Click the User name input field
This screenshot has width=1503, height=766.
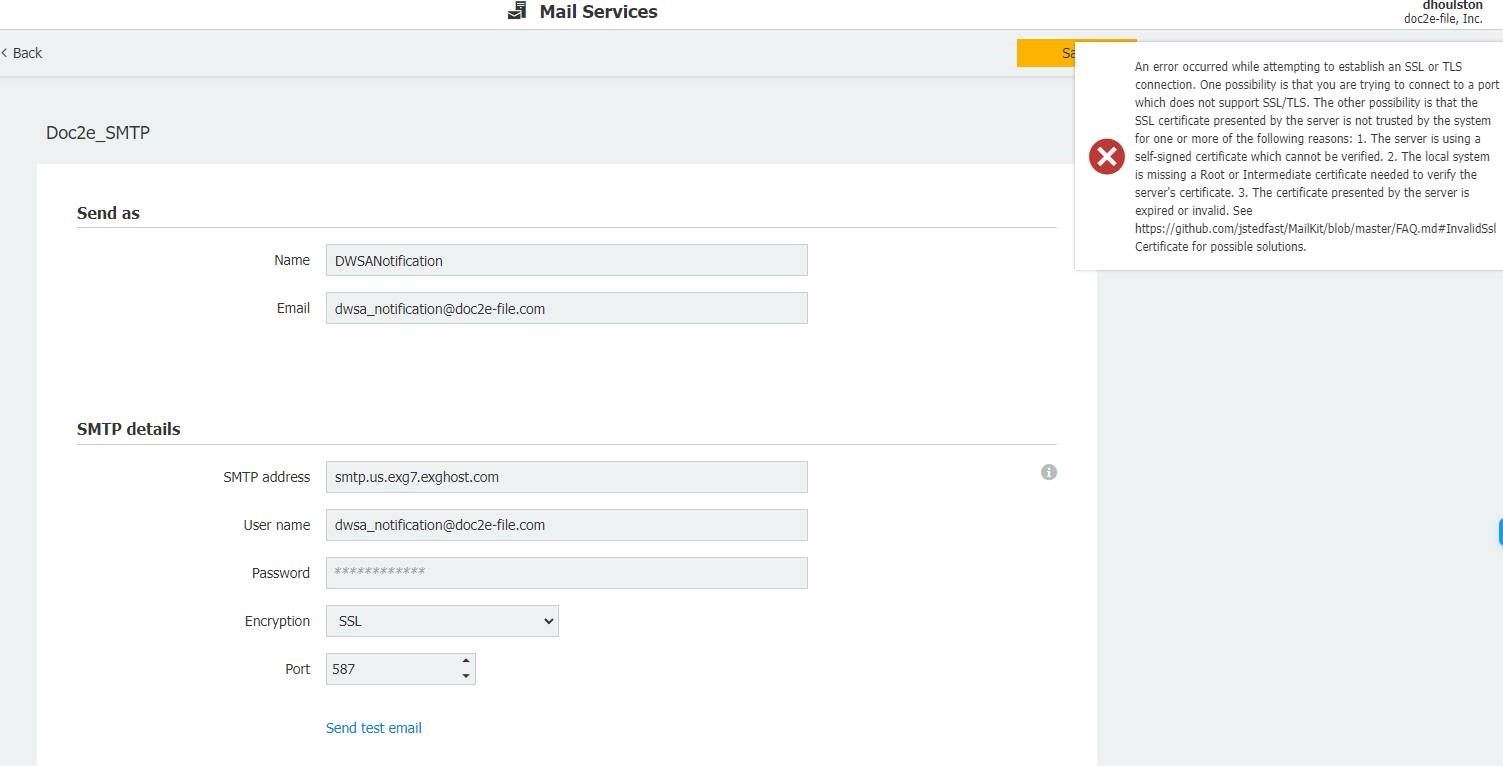pos(566,525)
